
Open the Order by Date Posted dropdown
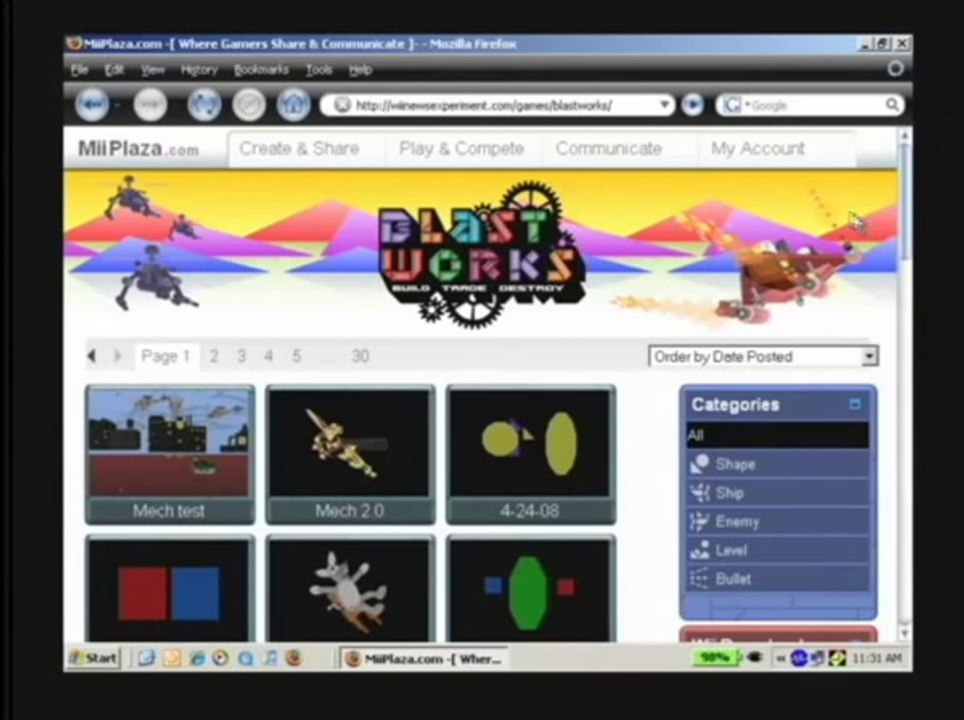764,357
